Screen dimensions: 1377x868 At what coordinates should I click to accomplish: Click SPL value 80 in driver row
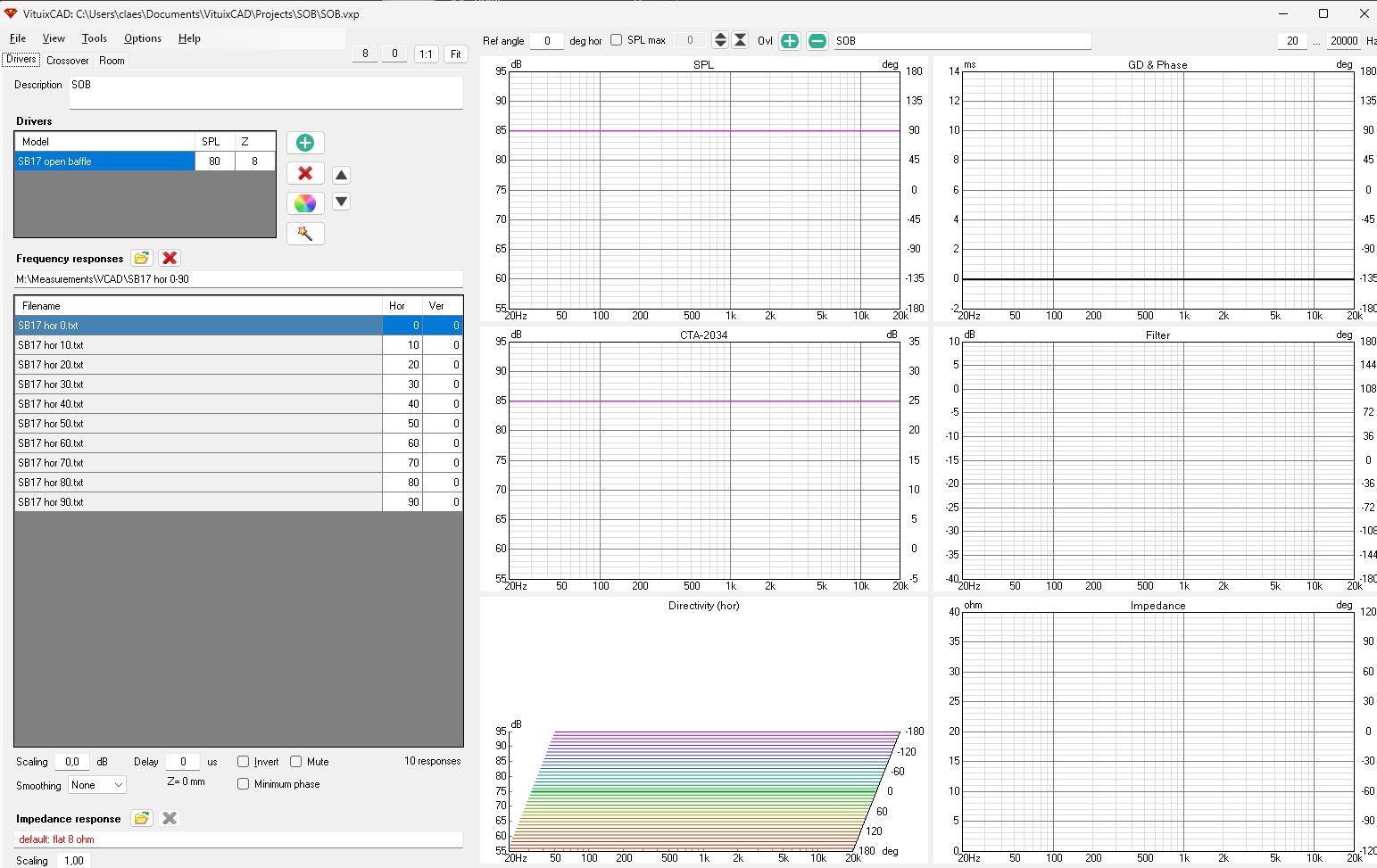click(x=215, y=161)
